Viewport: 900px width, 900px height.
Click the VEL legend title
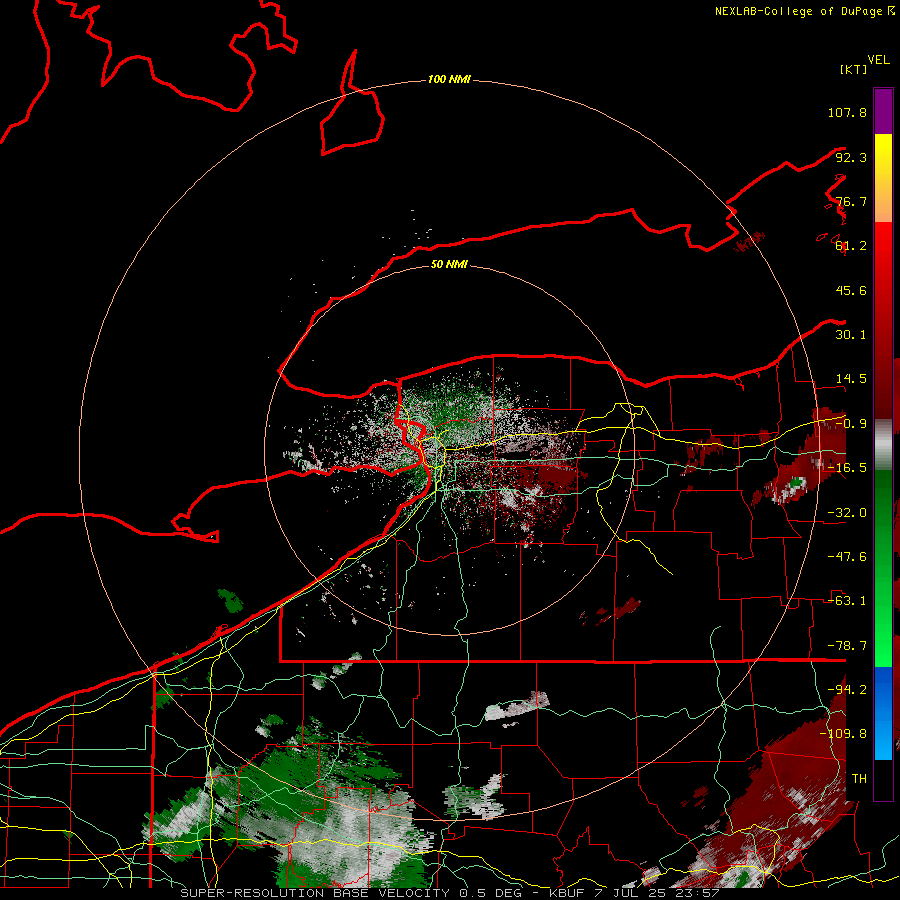tap(878, 60)
